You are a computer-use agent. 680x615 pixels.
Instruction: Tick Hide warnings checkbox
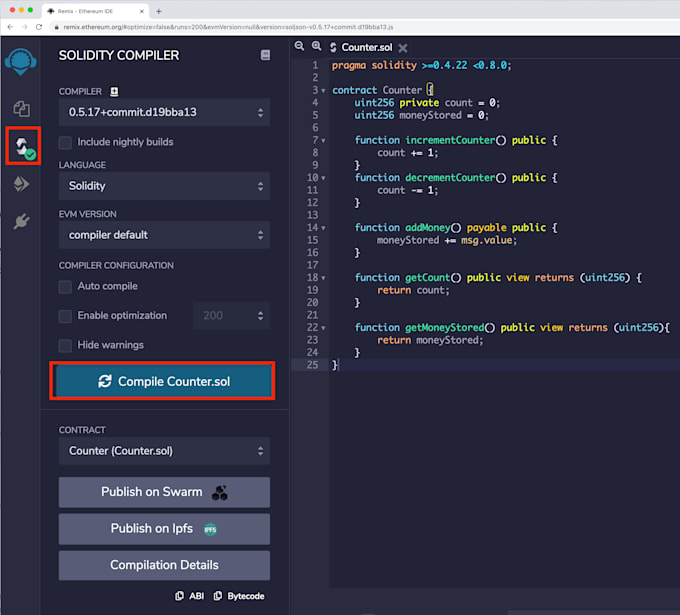tap(65, 346)
